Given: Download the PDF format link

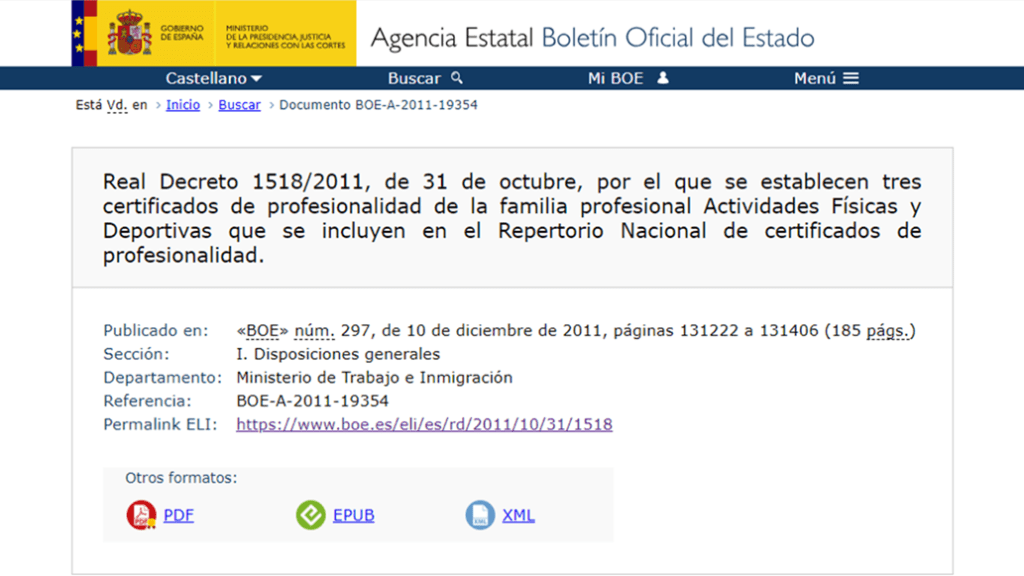Looking at the screenshot, I should click(x=178, y=515).
